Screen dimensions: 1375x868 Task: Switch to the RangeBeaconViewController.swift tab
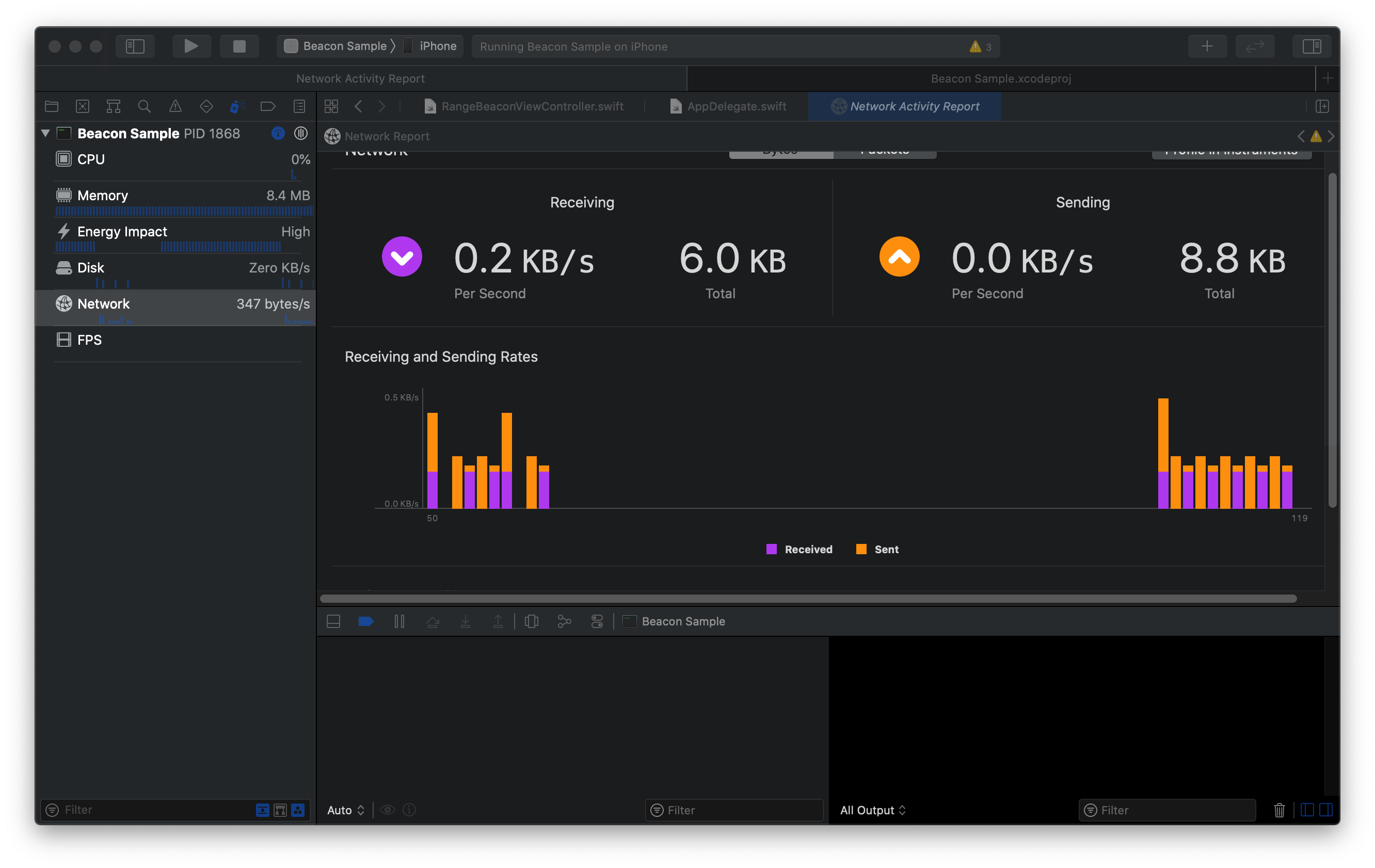(x=532, y=106)
